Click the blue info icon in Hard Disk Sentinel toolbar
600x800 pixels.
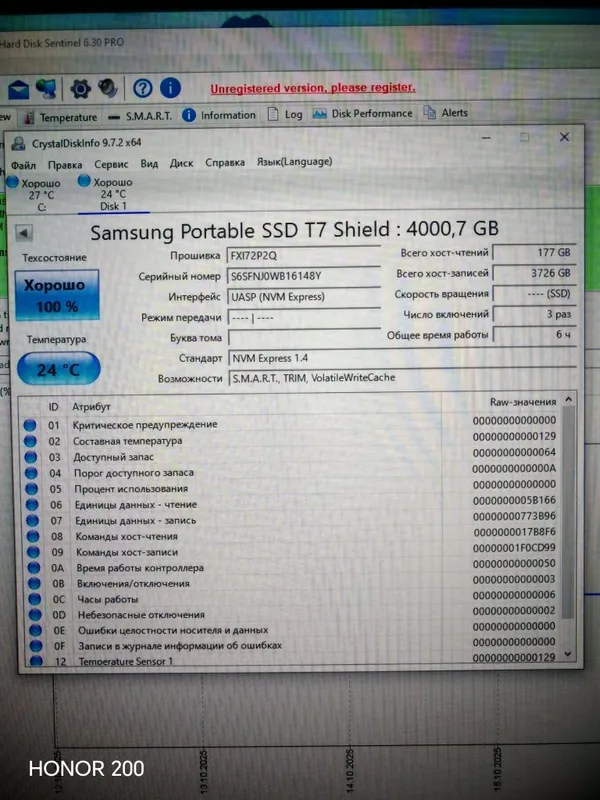[170, 88]
